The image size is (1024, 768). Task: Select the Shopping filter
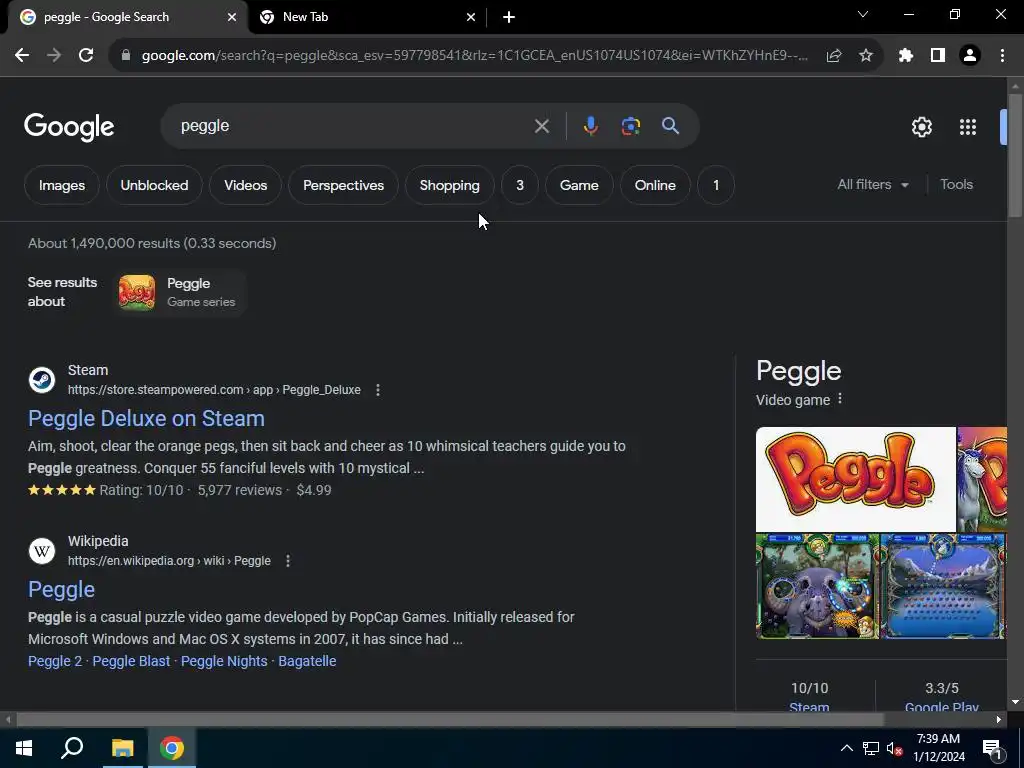click(449, 185)
